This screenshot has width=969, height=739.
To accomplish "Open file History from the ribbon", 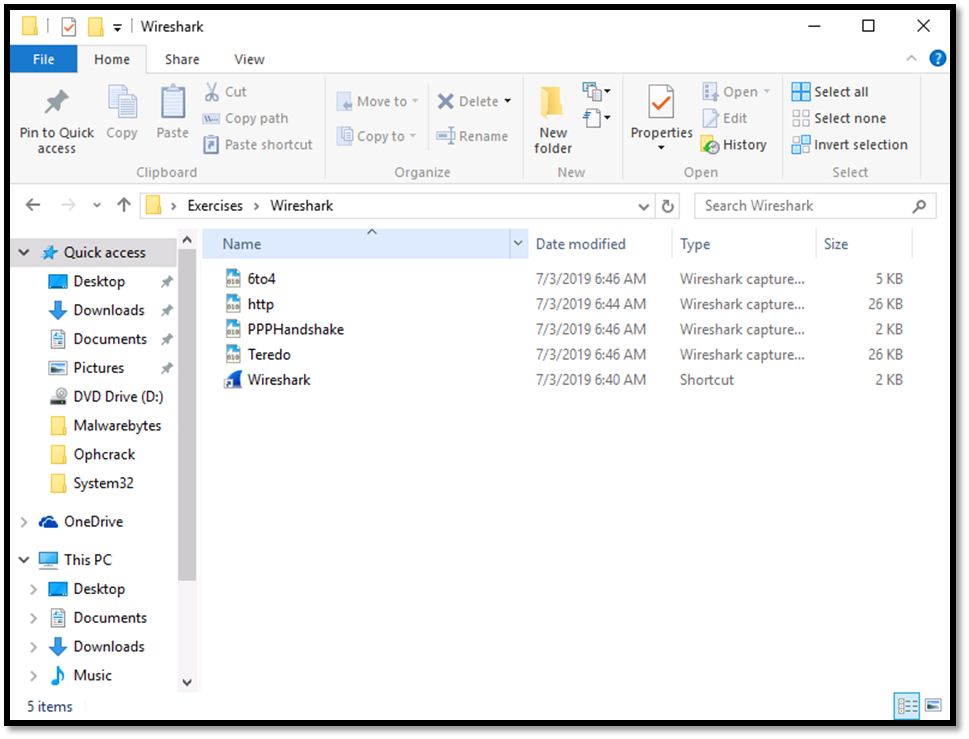I will [x=734, y=145].
